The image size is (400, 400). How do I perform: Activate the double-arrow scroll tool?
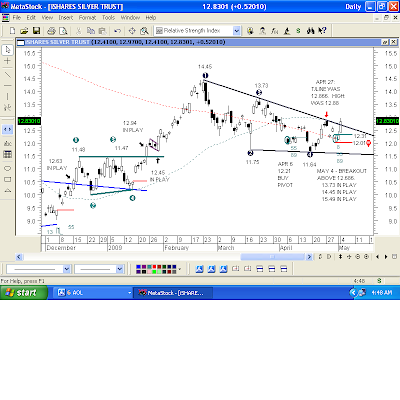7,129
